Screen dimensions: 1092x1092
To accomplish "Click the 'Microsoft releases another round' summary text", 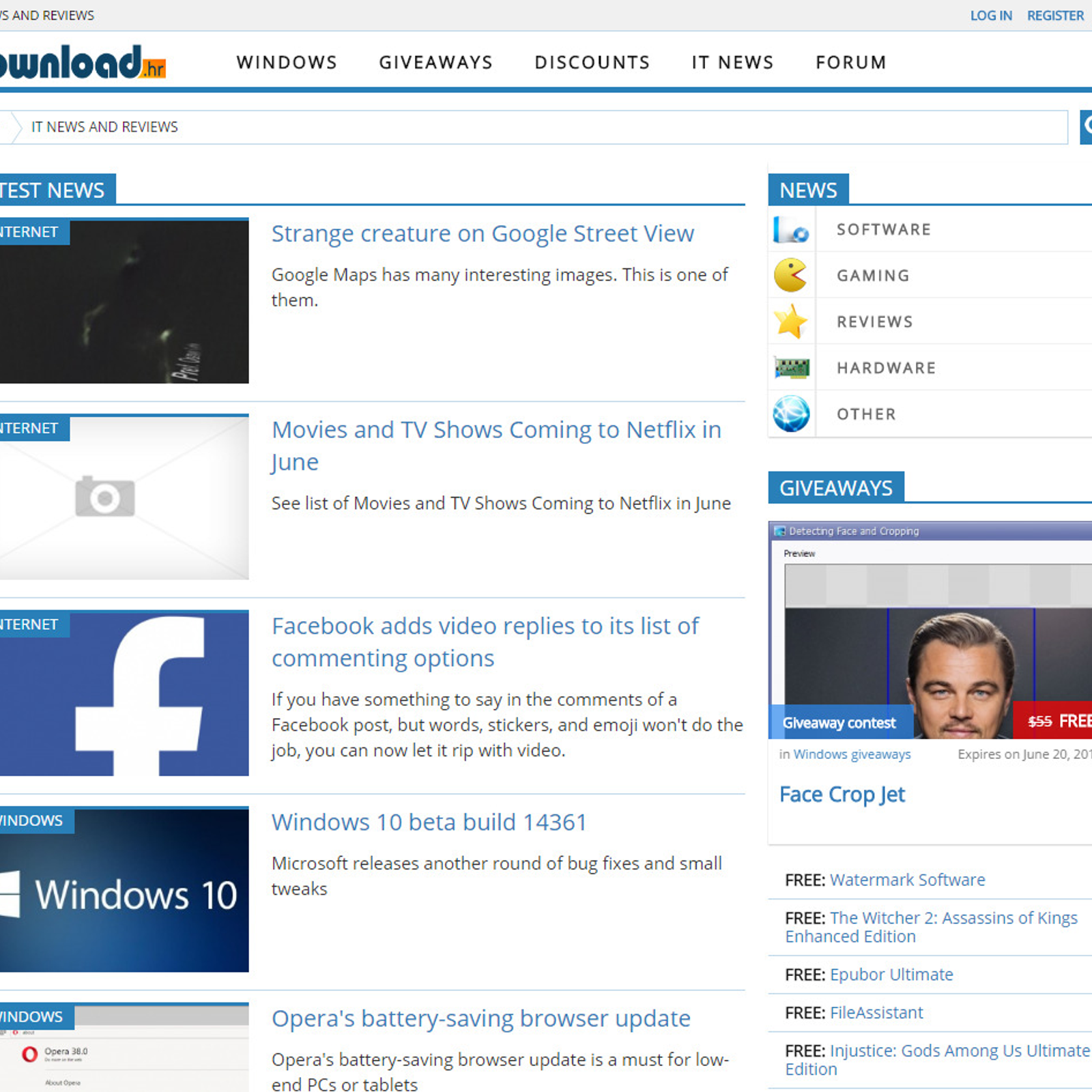I will pos(497,876).
